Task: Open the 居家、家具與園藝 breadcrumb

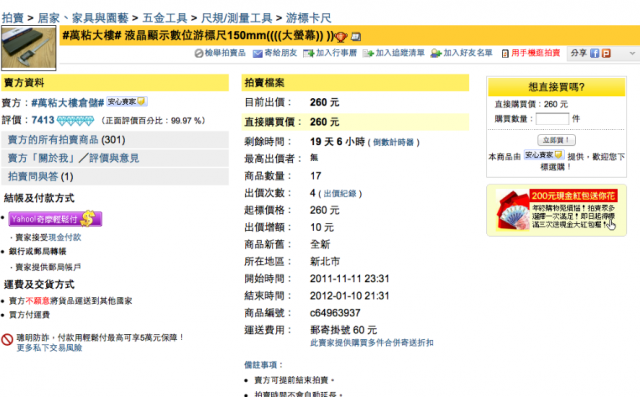Action: click(83, 18)
